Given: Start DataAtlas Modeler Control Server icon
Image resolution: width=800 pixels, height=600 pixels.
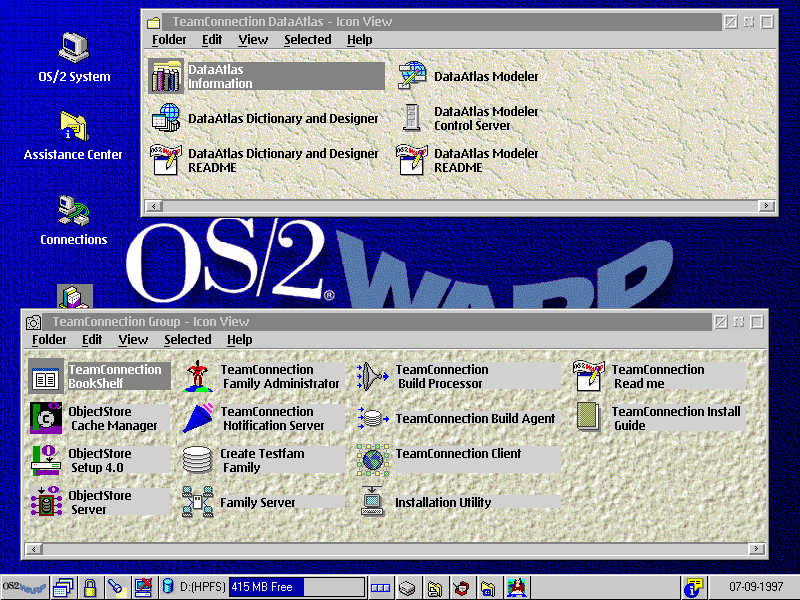Looking at the screenshot, I should tap(412, 118).
